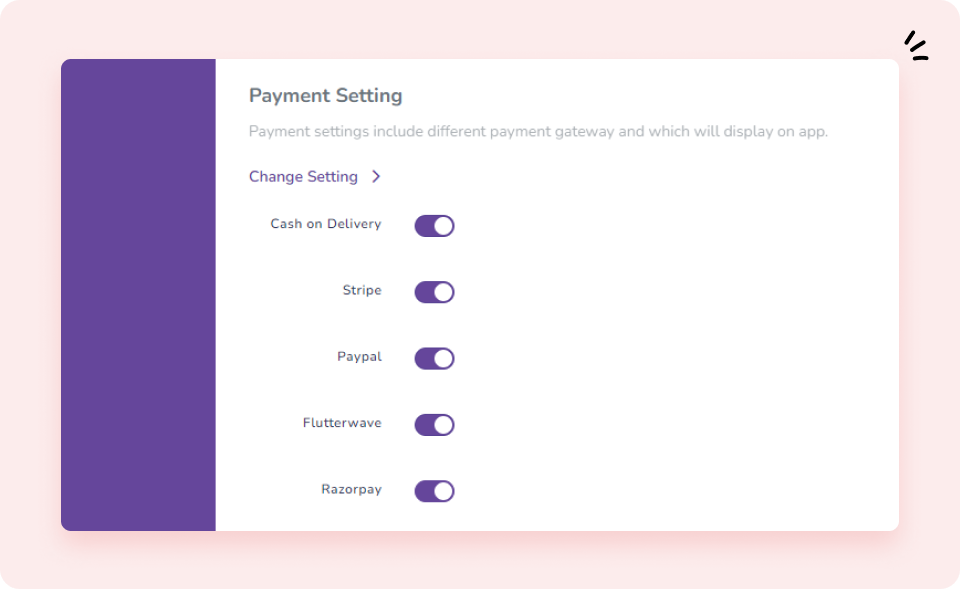Click the Paypal label text
960x589 pixels.
(359, 357)
